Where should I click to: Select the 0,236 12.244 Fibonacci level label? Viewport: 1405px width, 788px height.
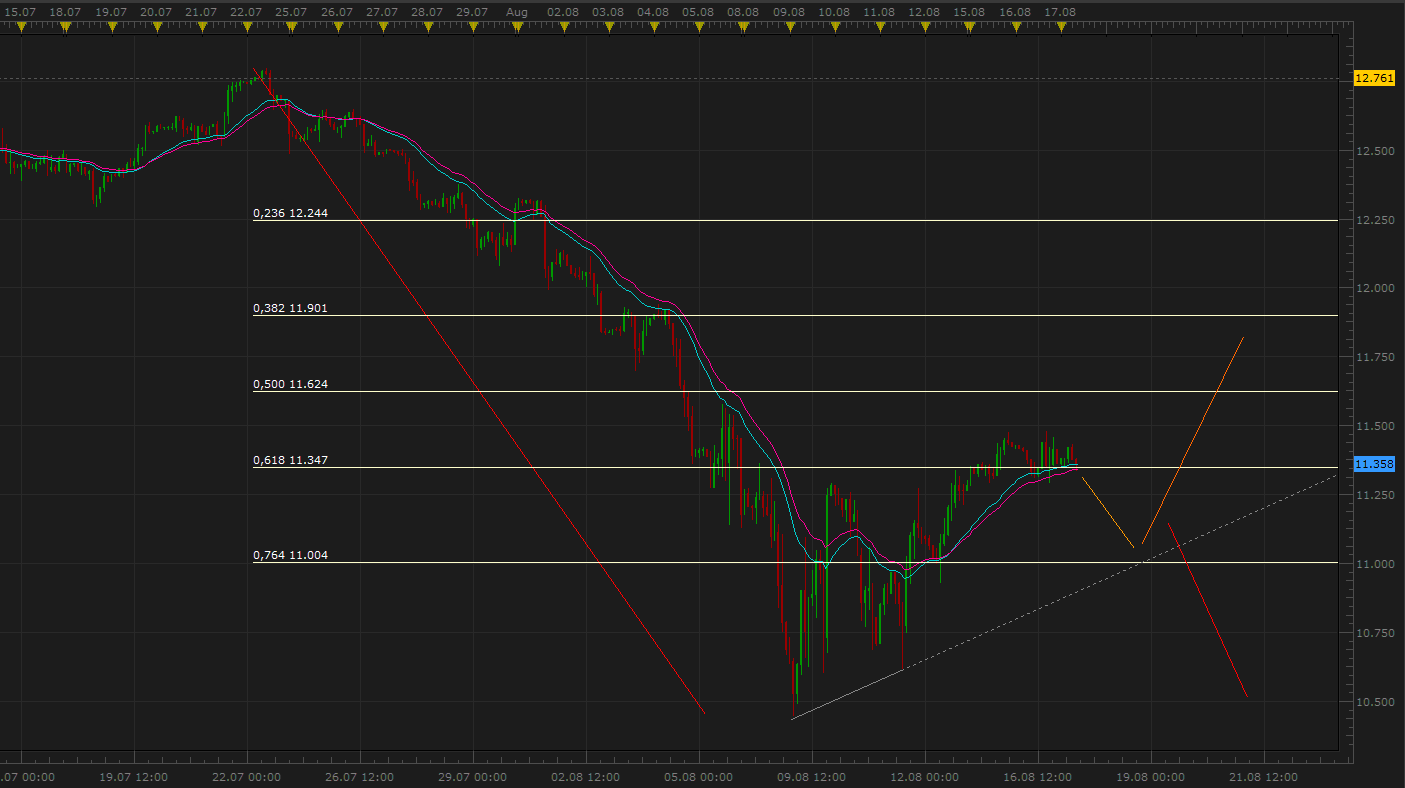click(290, 213)
